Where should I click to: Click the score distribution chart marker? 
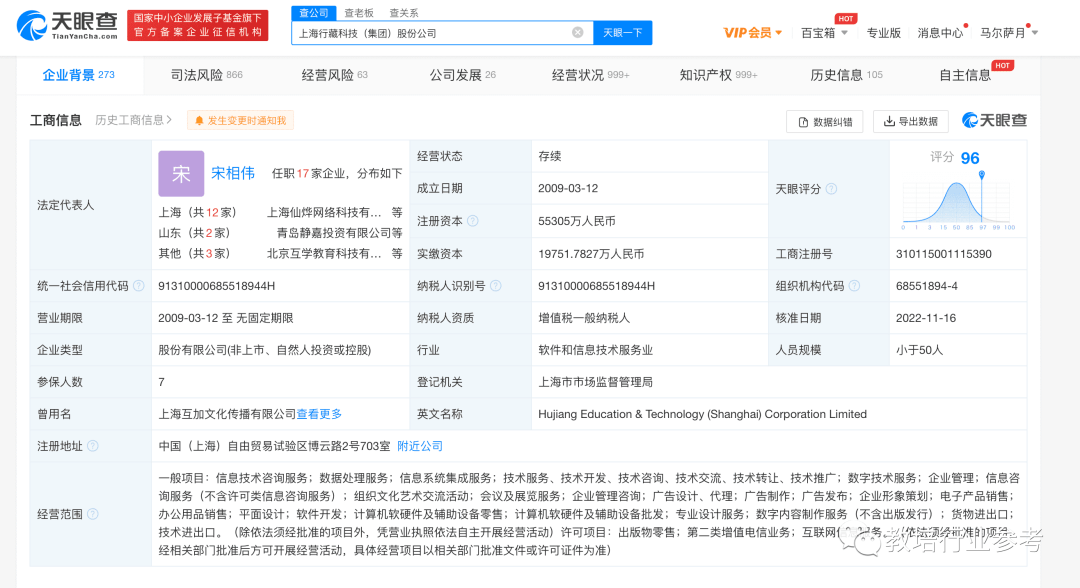click(x=982, y=175)
